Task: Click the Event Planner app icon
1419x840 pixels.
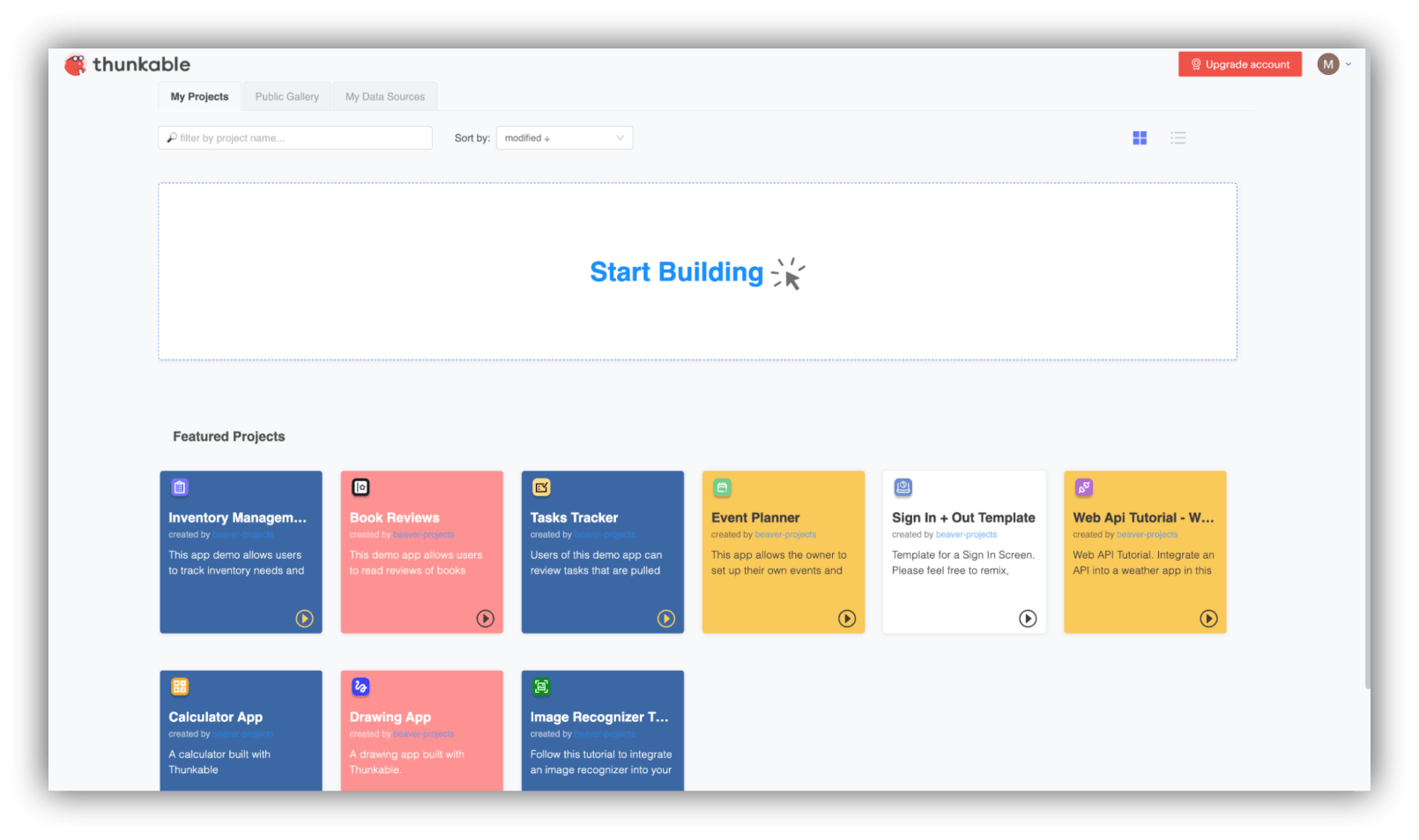Action: click(722, 487)
